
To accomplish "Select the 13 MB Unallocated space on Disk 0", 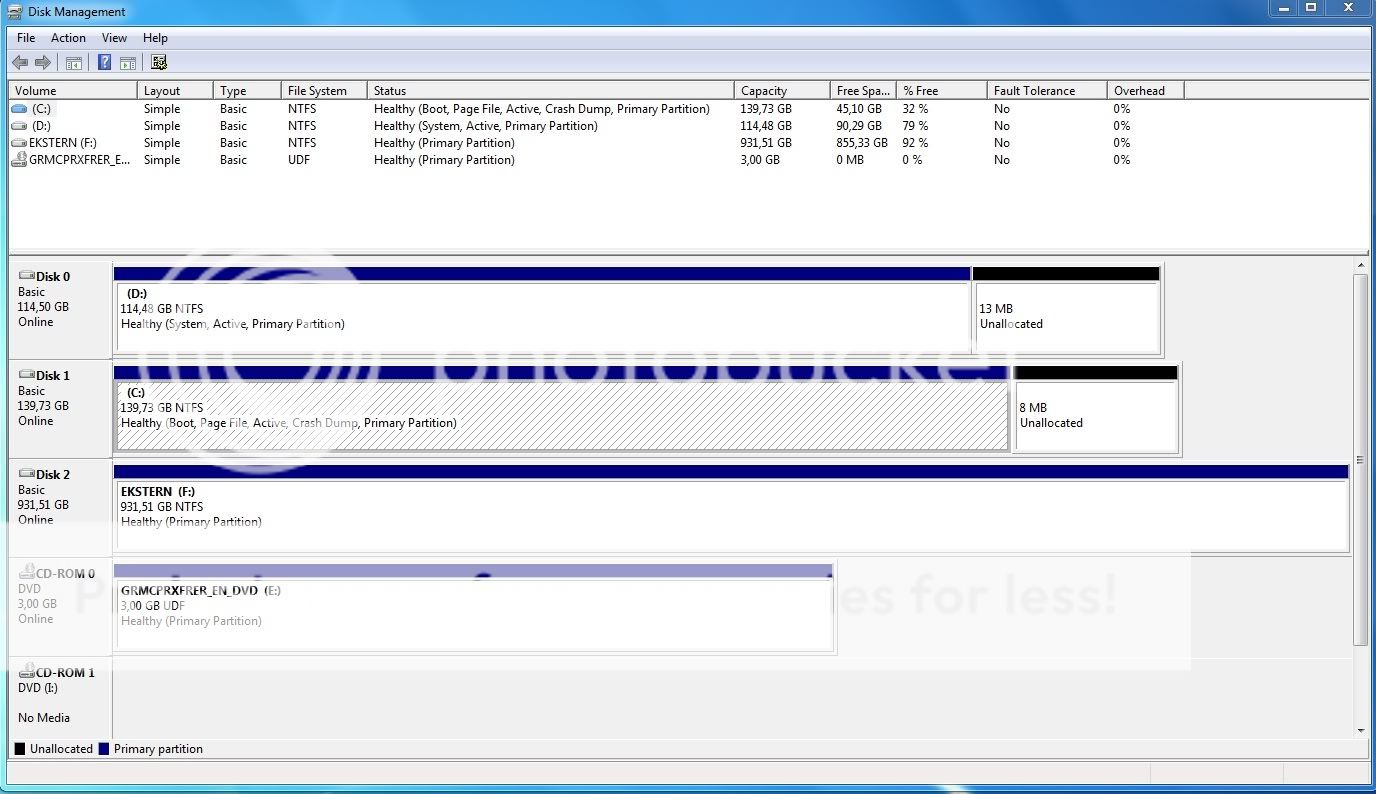I will pyautogui.click(x=1066, y=317).
